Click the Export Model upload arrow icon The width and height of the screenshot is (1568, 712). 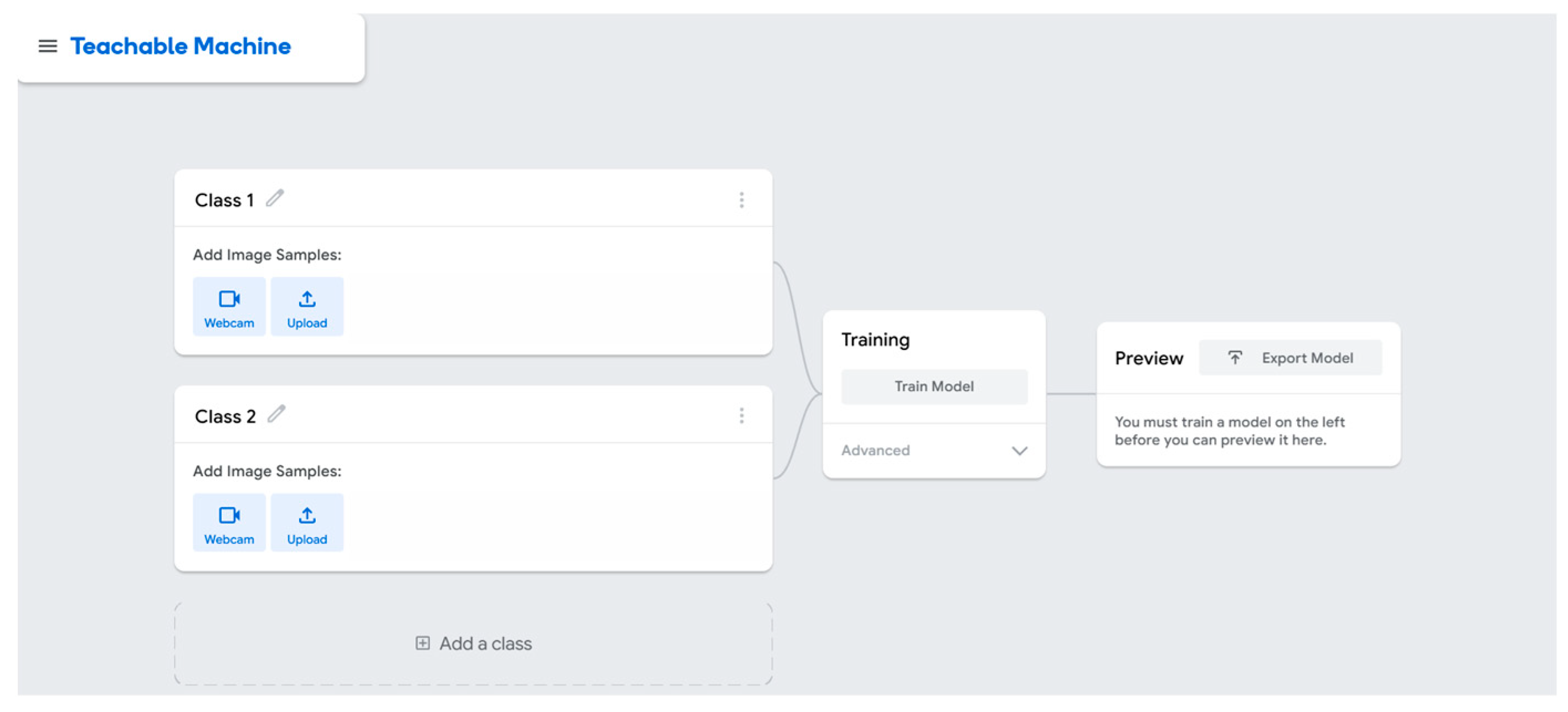coord(1235,357)
